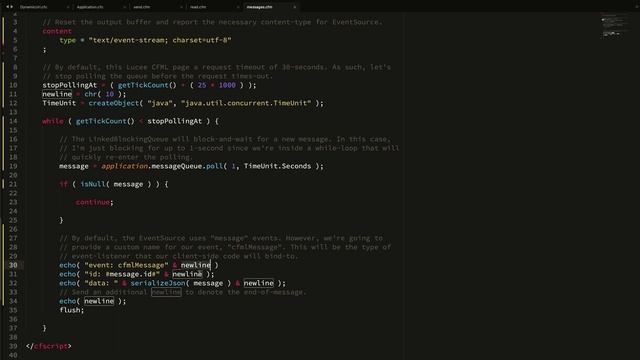Image resolution: width=640 pixels, height=360 pixels.
Task: Click 'application' scope on line 19
Action: coord(124,166)
